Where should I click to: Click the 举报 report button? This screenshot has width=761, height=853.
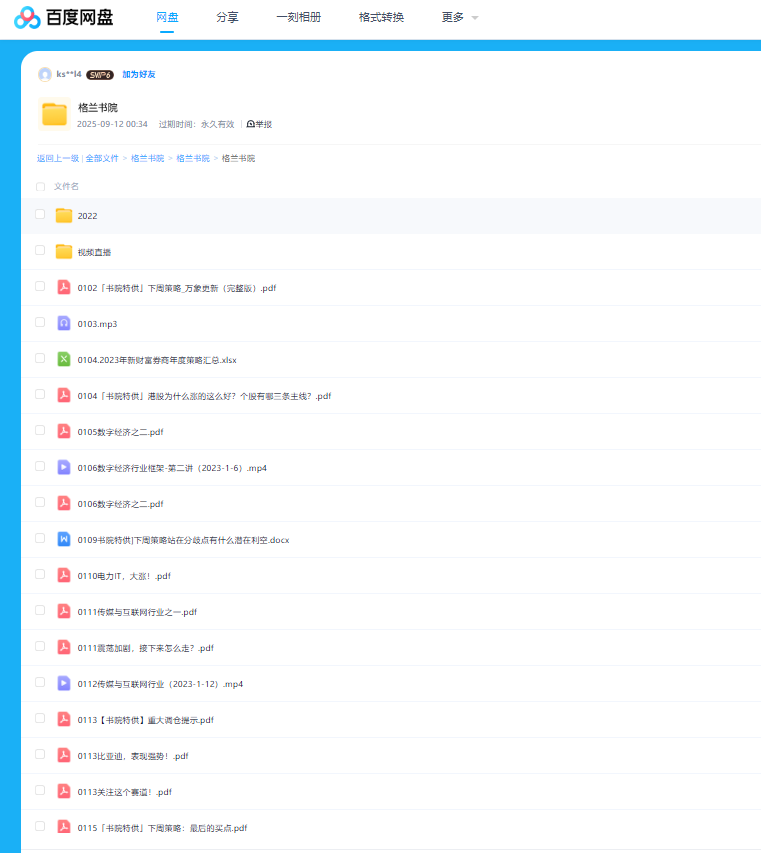tap(259, 124)
